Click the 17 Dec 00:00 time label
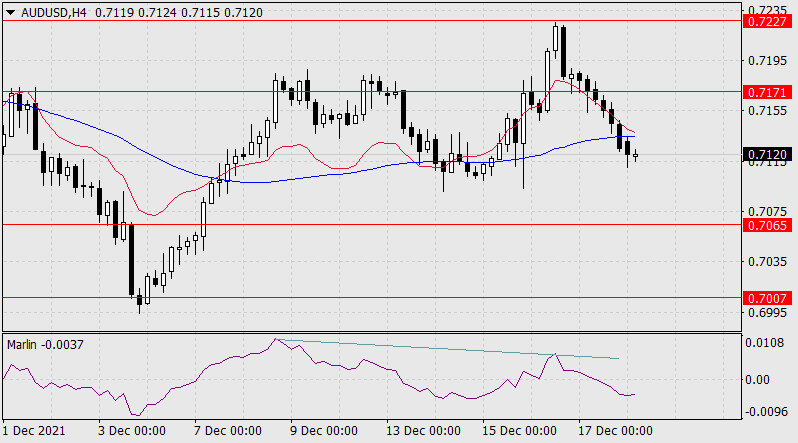 tap(615, 431)
